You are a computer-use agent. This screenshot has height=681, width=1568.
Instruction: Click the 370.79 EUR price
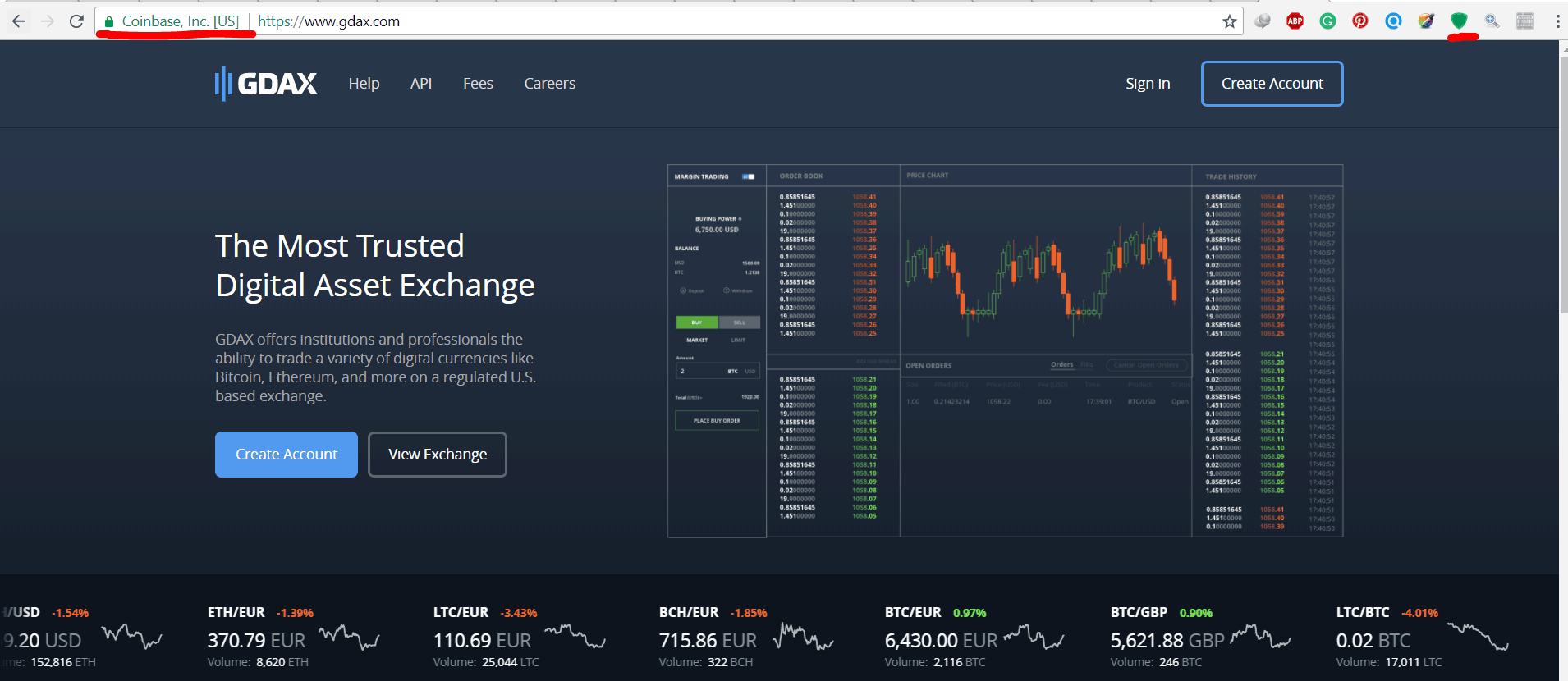coord(256,640)
